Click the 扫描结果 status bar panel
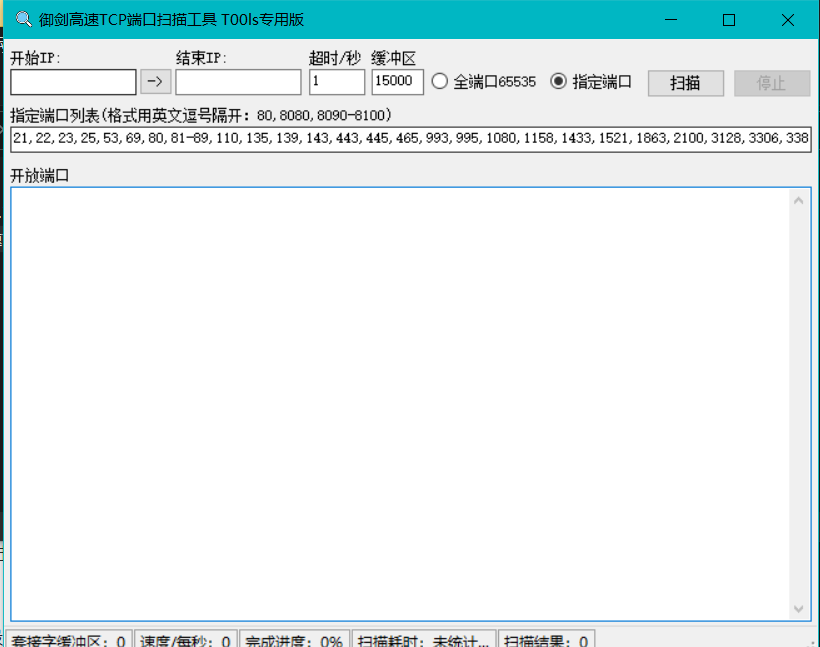The height and width of the screenshot is (647, 820). [546, 640]
